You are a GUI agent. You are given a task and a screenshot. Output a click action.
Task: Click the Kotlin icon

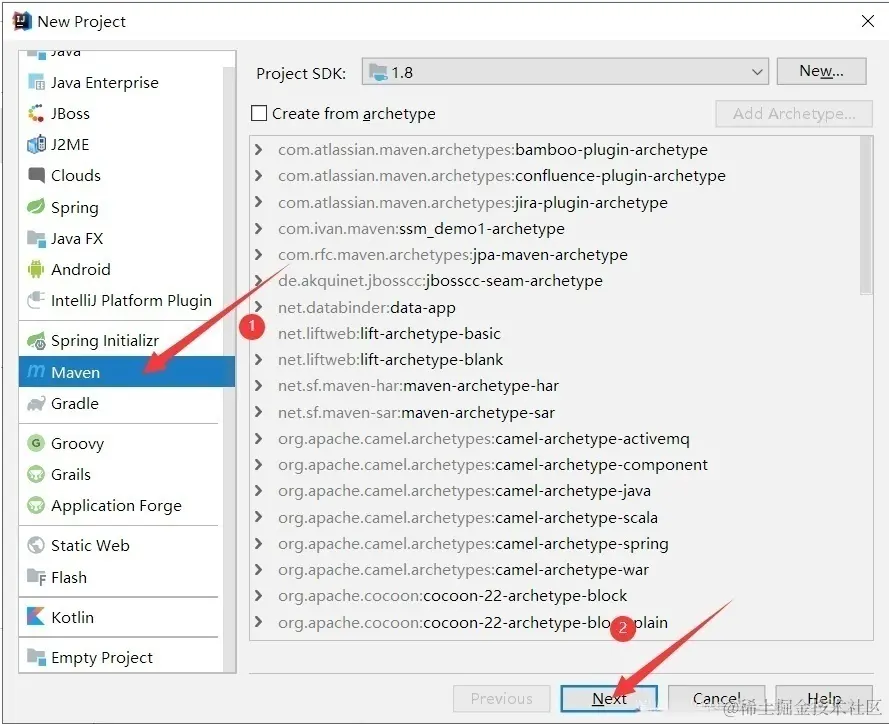(36, 617)
